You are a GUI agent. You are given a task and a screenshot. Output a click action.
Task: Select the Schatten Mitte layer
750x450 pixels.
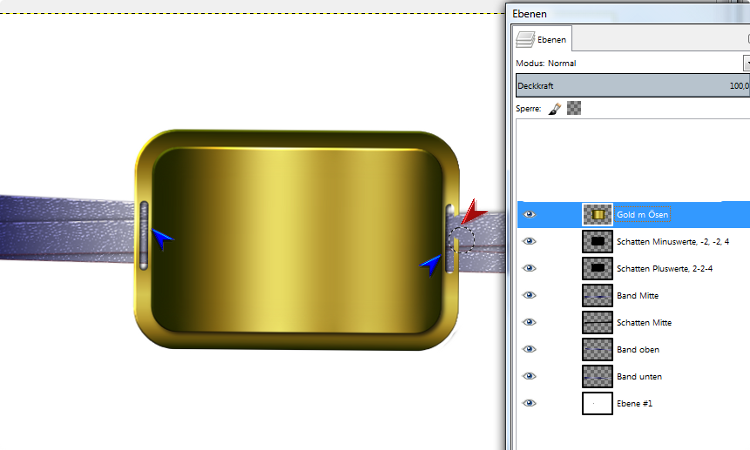644,322
